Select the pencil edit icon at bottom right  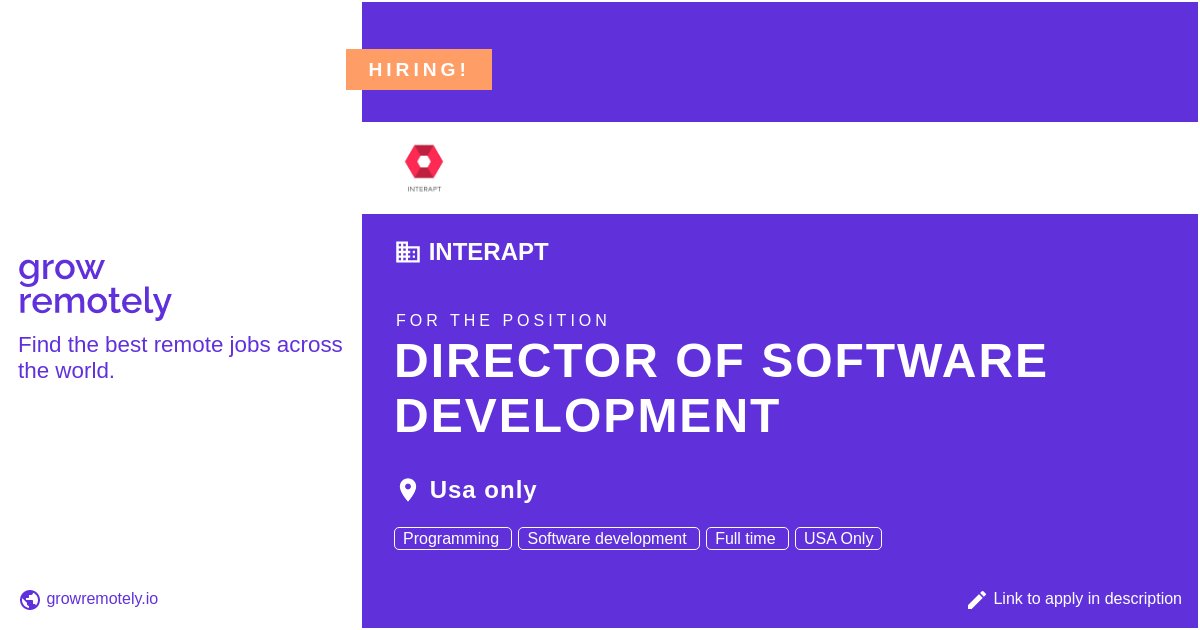977,599
